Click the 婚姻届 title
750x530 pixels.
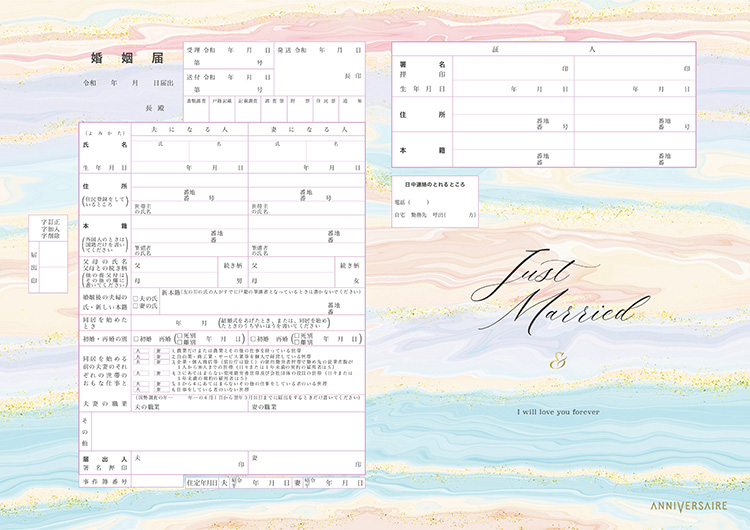[127, 58]
